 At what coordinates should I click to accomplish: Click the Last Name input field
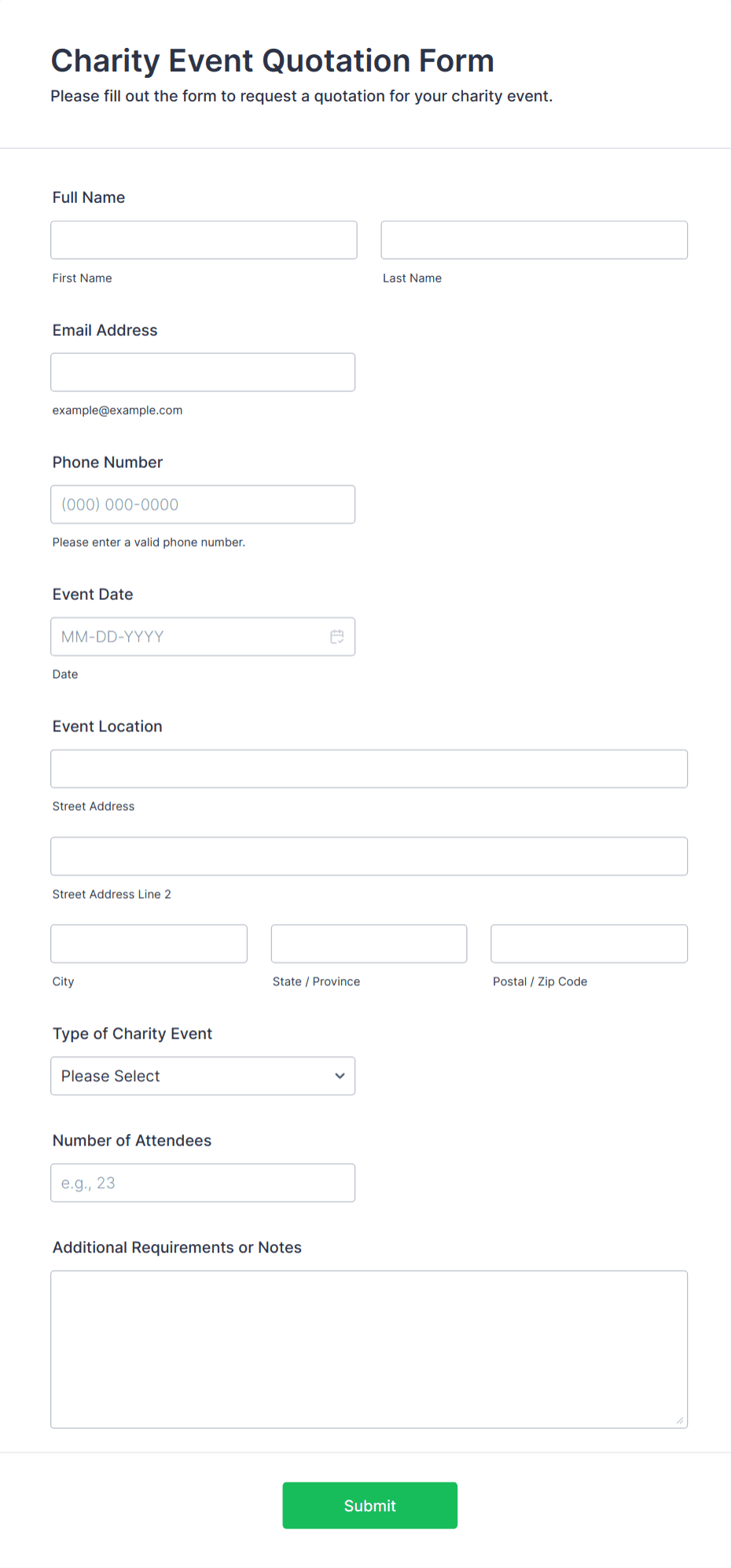(x=533, y=240)
